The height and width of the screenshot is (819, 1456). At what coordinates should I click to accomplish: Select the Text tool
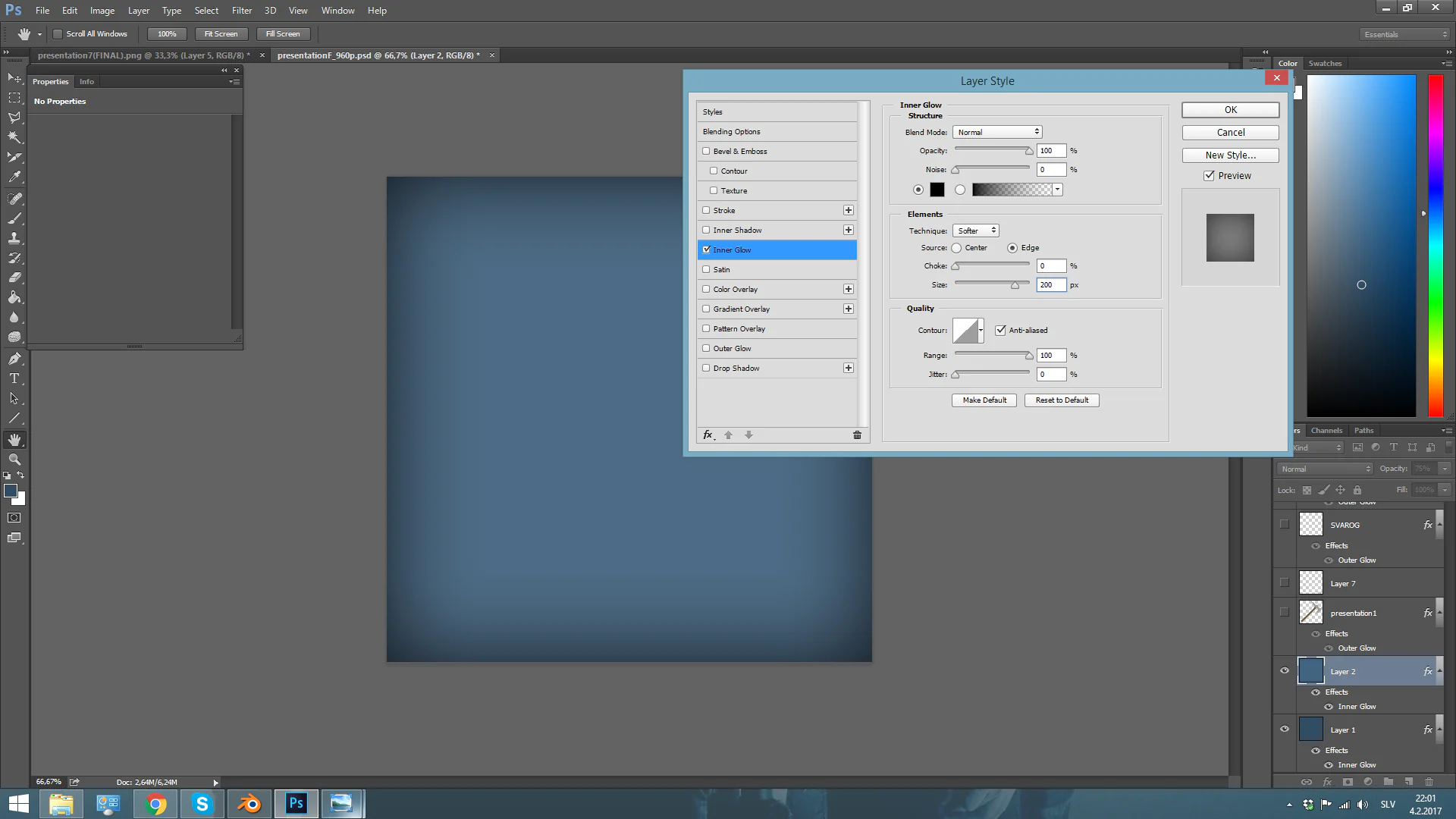14,378
